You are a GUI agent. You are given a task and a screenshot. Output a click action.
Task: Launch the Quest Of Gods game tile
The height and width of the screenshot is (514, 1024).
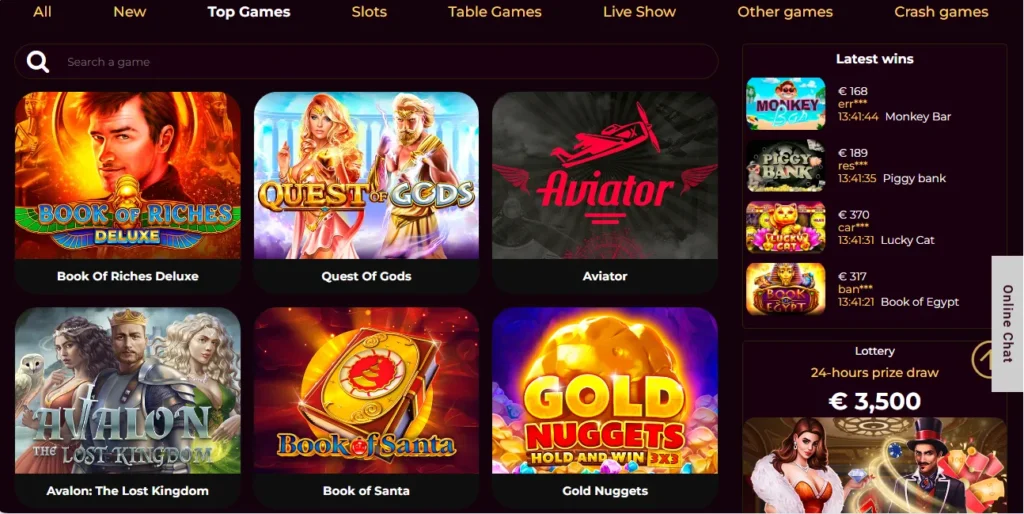366,193
